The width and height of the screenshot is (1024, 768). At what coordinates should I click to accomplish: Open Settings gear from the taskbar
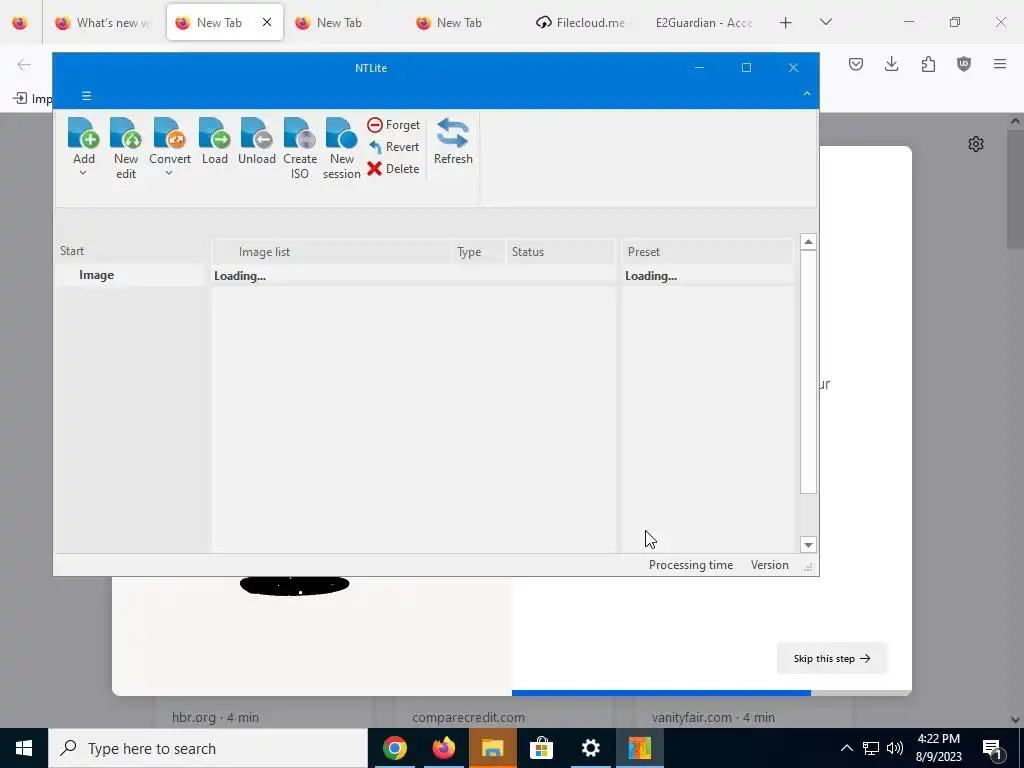coord(590,748)
